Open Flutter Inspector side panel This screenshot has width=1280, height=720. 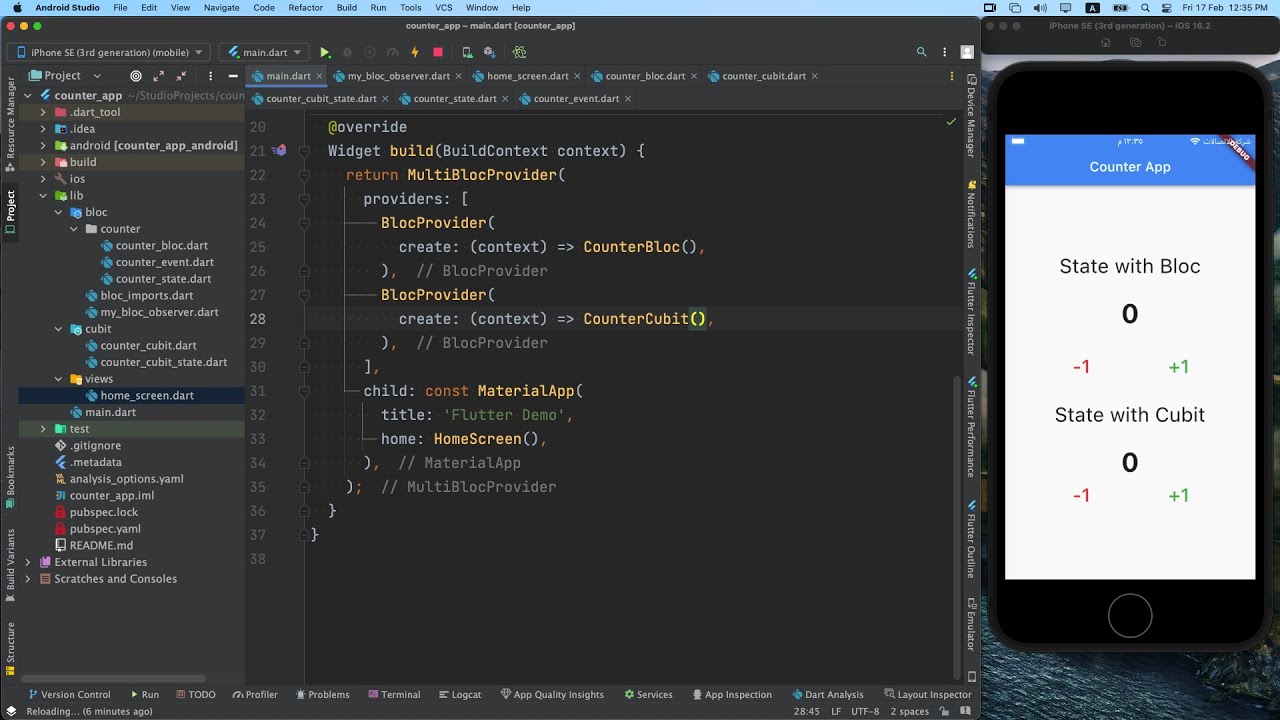tap(971, 312)
